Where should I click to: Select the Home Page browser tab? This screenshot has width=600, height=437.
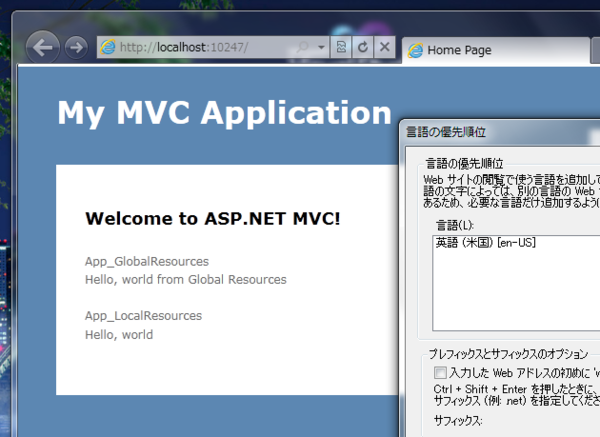pyautogui.click(x=496, y=50)
